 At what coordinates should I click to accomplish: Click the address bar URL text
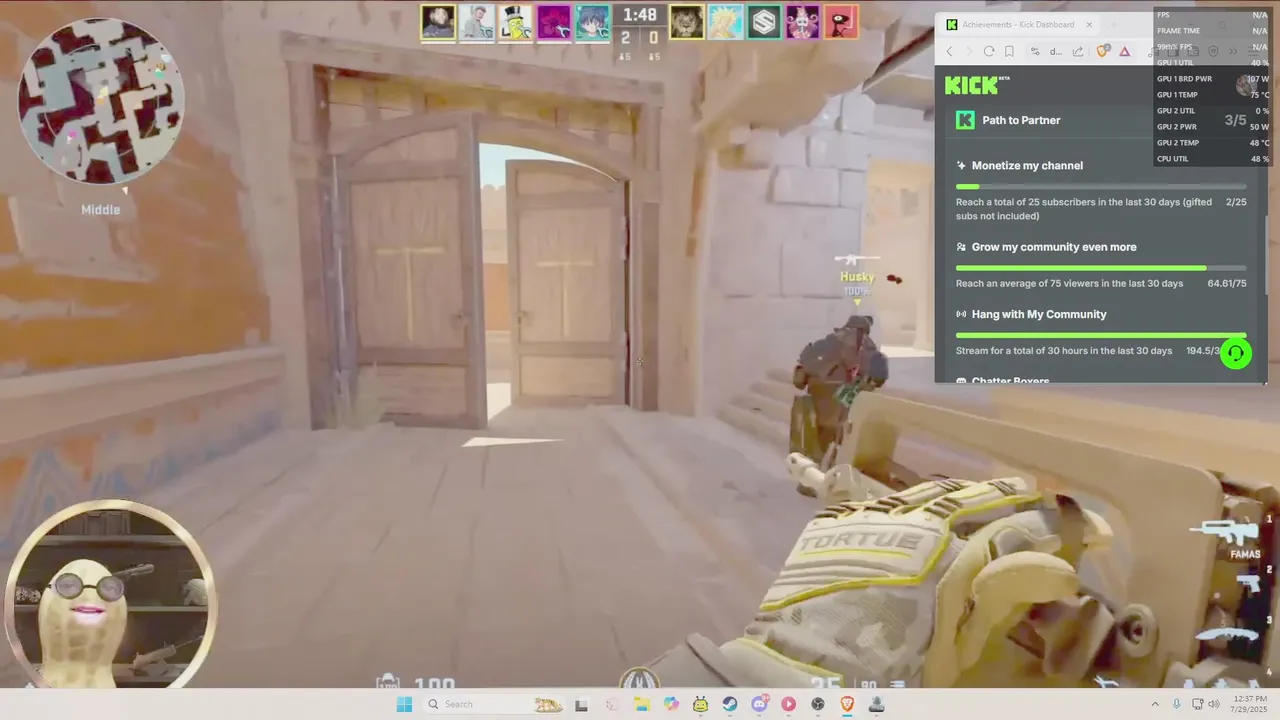1056,51
